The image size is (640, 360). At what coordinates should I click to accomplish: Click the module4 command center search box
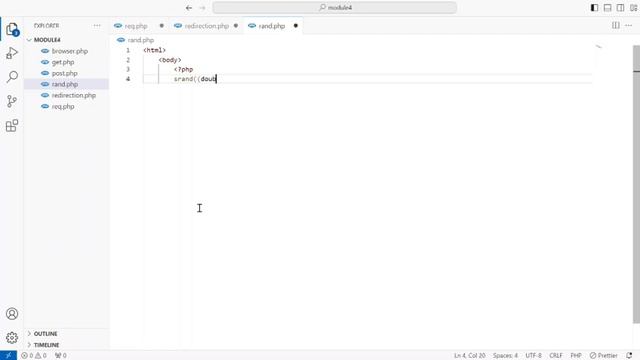(x=335, y=7)
